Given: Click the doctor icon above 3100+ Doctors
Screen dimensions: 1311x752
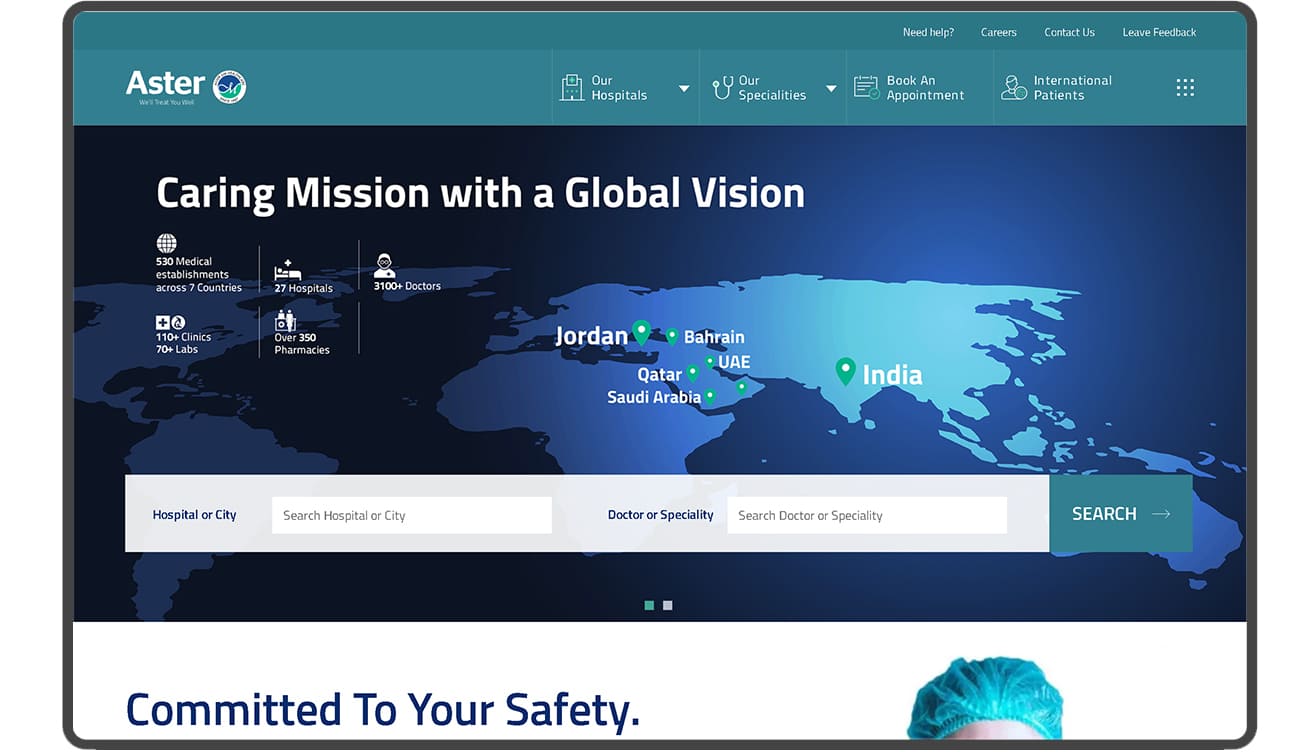Looking at the screenshot, I should [x=384, y=265].
